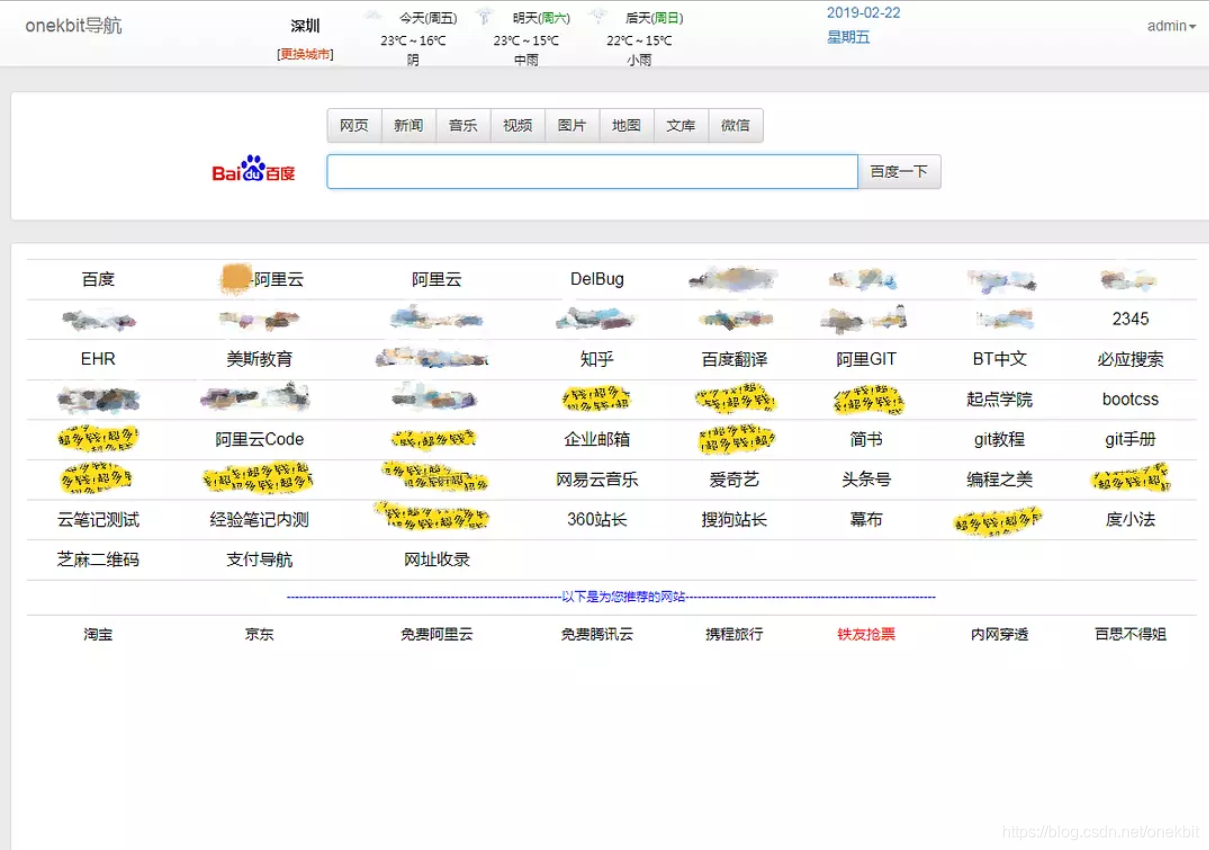Select the 微信 search tab
Image resolution: width=1209 pixels, height=850 pixels.
coord(735,125)
